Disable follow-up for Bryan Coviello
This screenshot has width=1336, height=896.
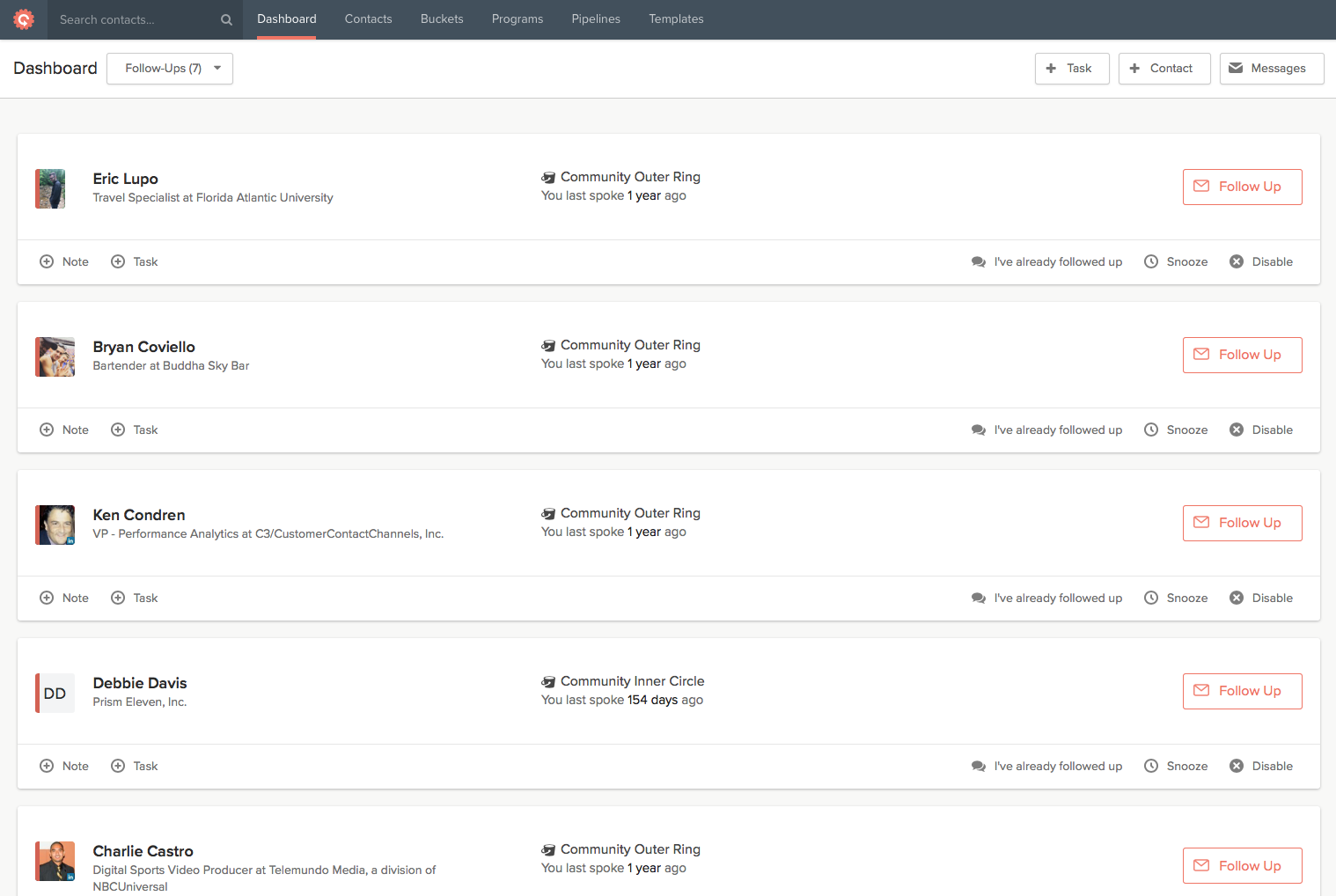pos(1261,430)
